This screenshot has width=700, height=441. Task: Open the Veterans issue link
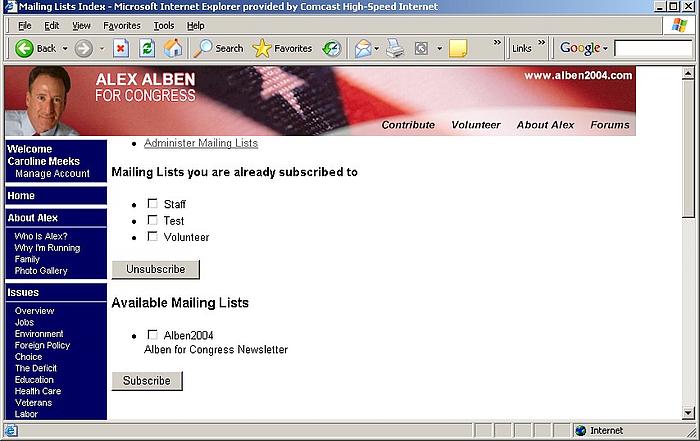coord(33,402)
